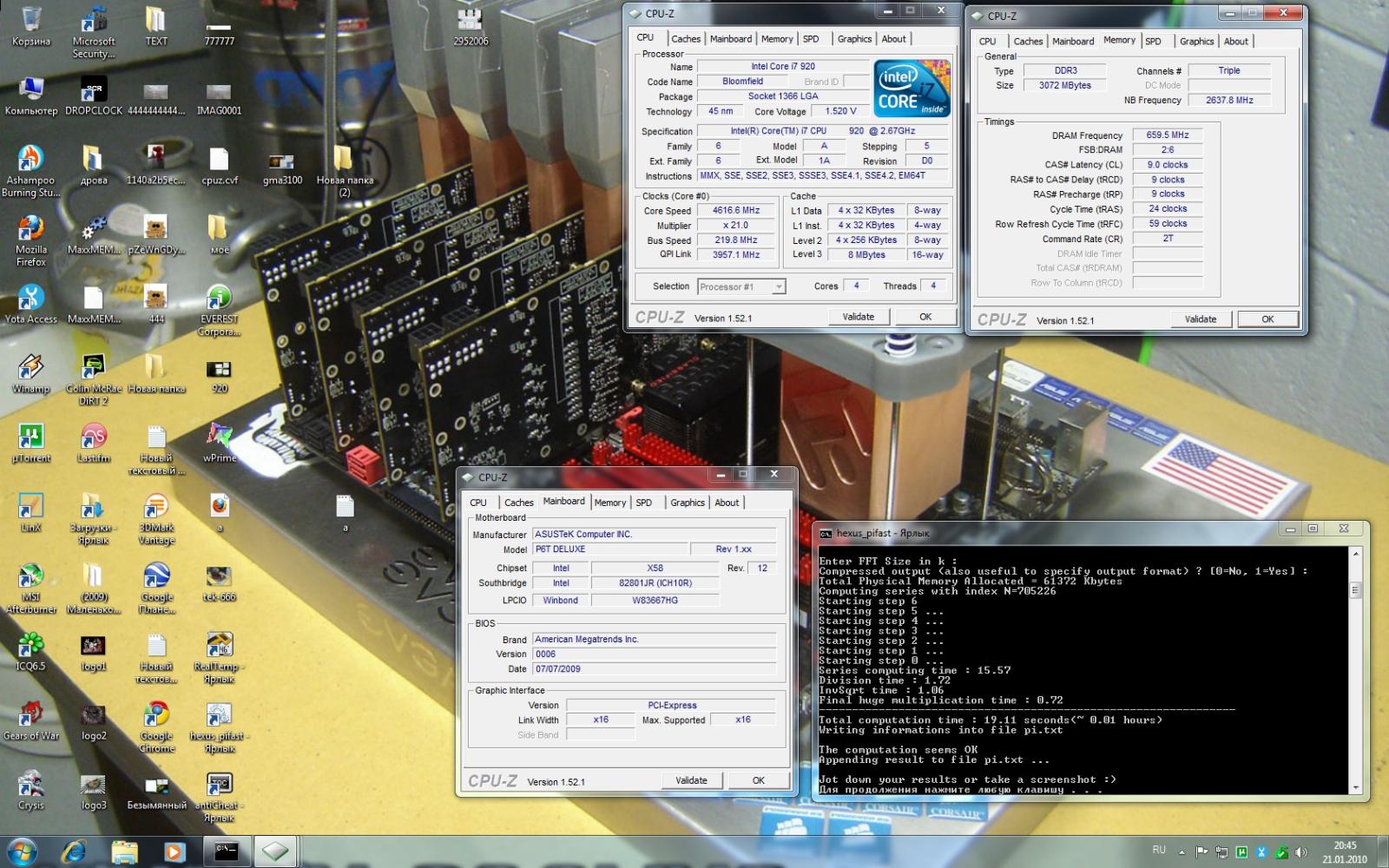Click the hexus_pifast console vertical scrollbar
The width and height of the screenshot is (1389, 868).
(x=1356, y=668)
